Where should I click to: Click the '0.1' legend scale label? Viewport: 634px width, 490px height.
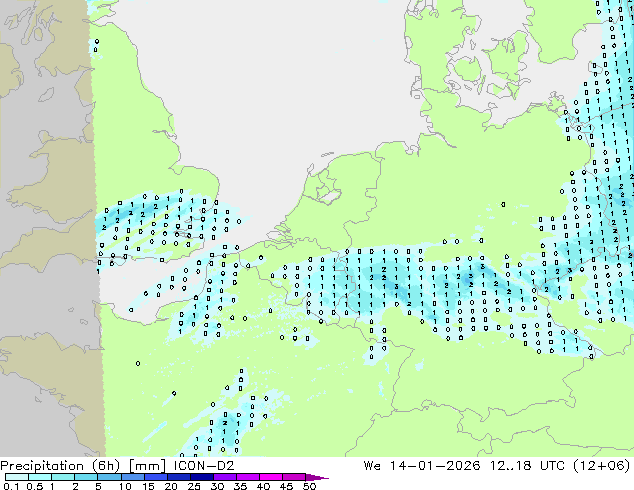point(11,486)
